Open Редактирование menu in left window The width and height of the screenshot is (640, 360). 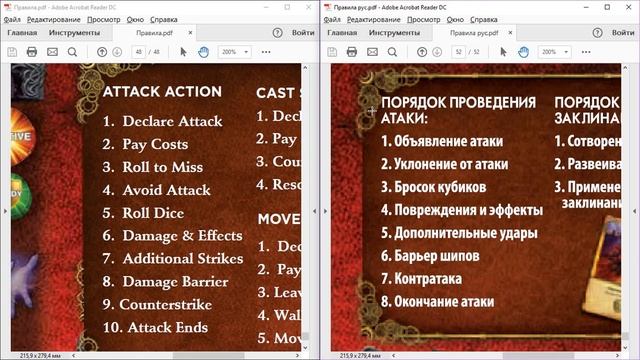click(53, 20)
